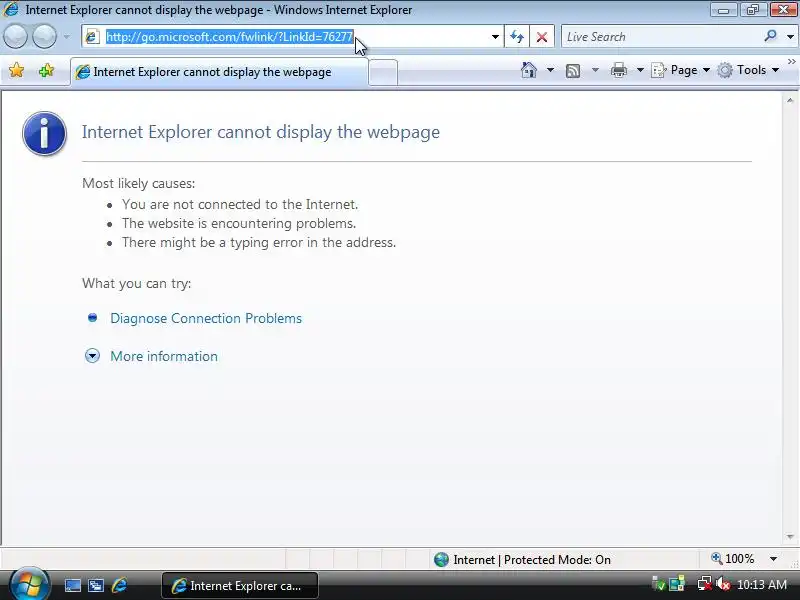Open the Page menu
This screenshot has width=800, height=600.
[x=681, y=70]
